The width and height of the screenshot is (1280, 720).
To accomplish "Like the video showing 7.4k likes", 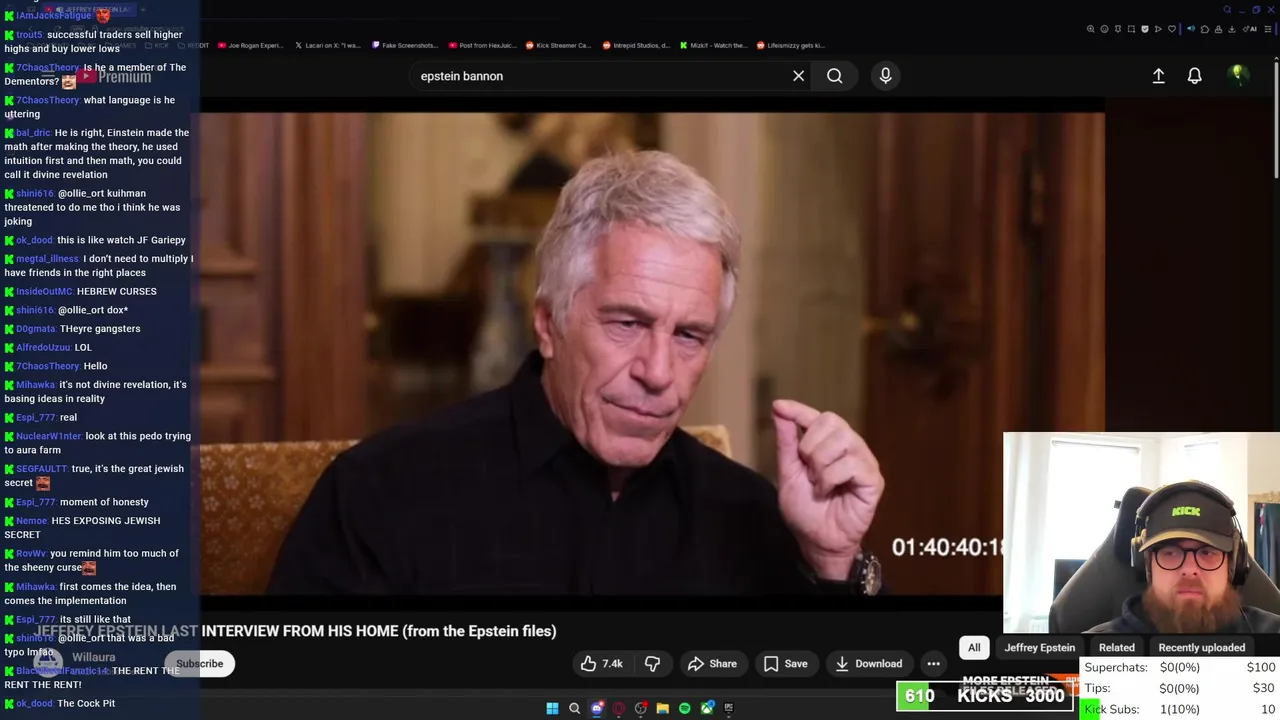I will pos(602,663).
